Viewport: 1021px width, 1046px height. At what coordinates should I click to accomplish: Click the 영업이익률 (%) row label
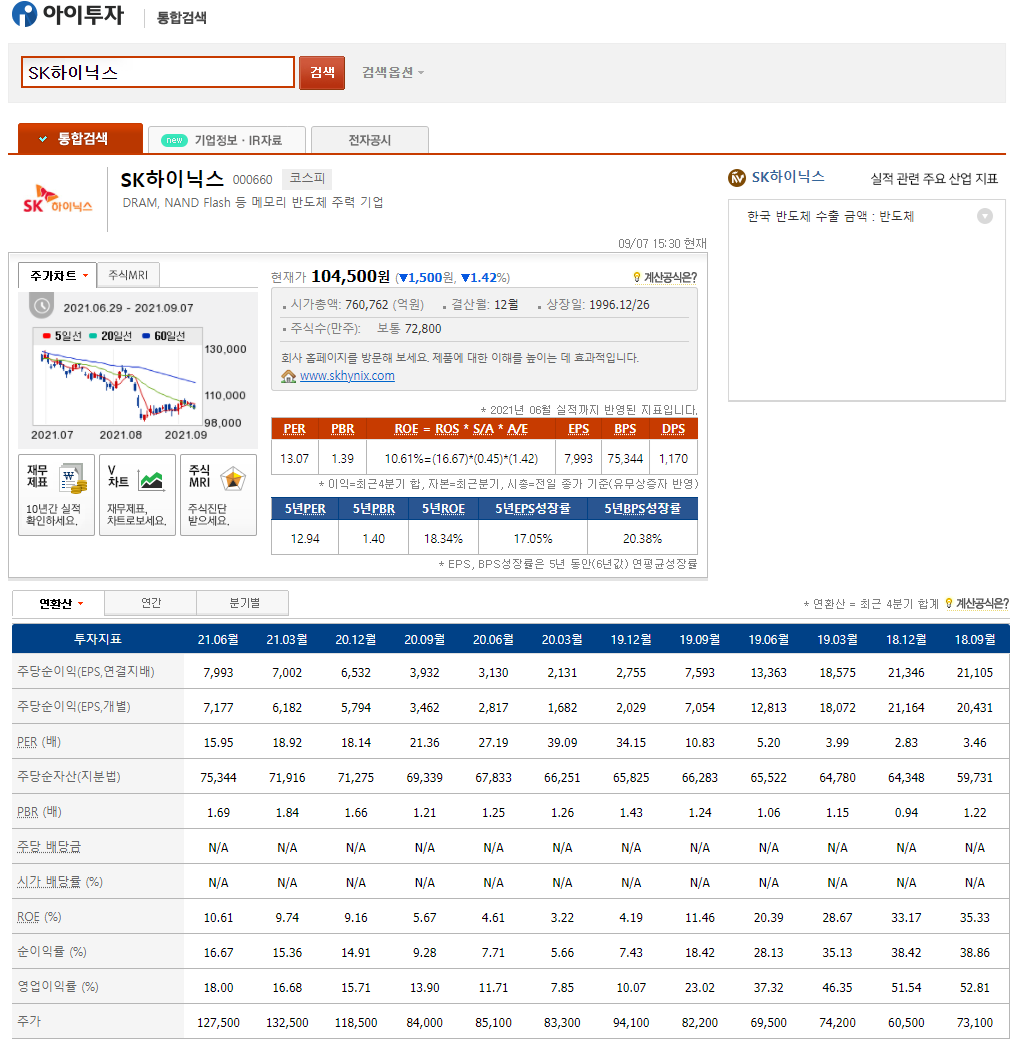(57, 987)
